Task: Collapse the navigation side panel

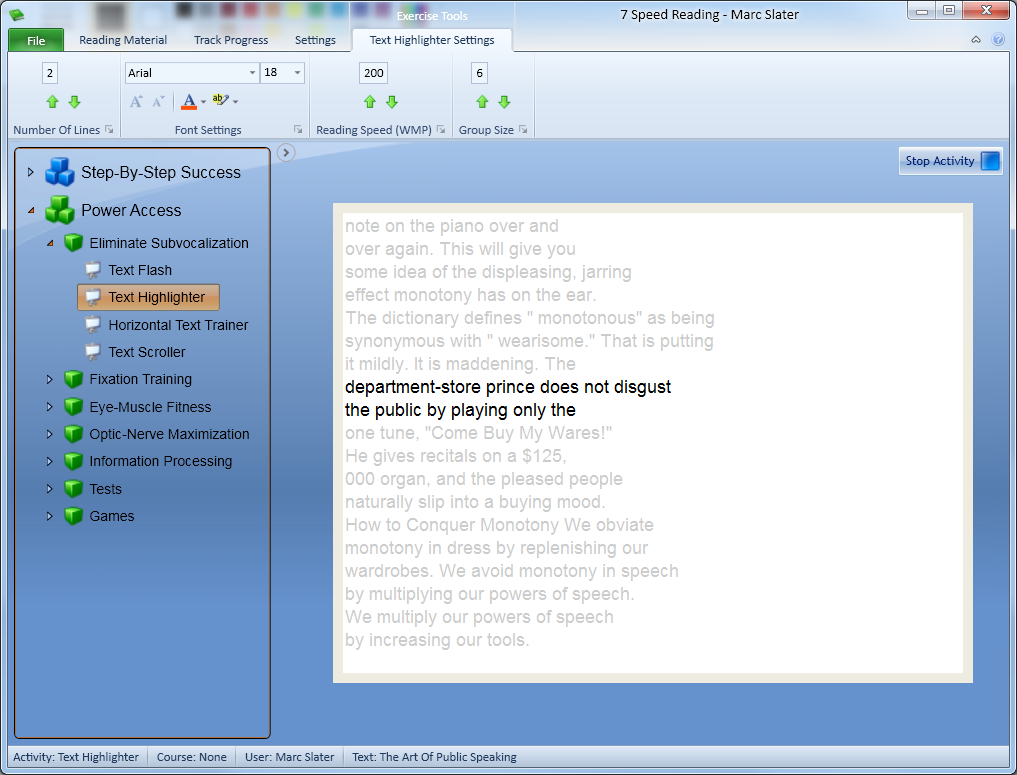Action: (x=286, y=152)
